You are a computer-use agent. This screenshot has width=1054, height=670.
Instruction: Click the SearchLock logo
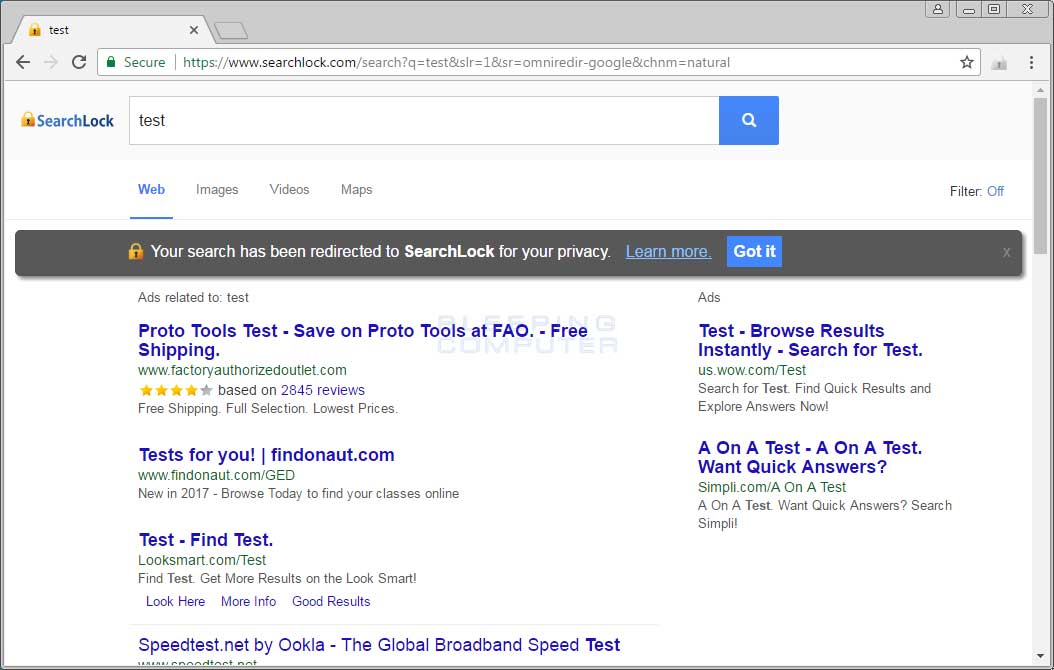click(x=67, y=120)
